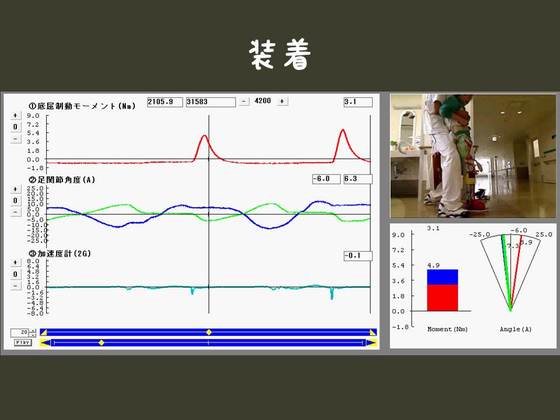560x420 pixels.
Task: Click the Play button
Action: tap(23, 343)
